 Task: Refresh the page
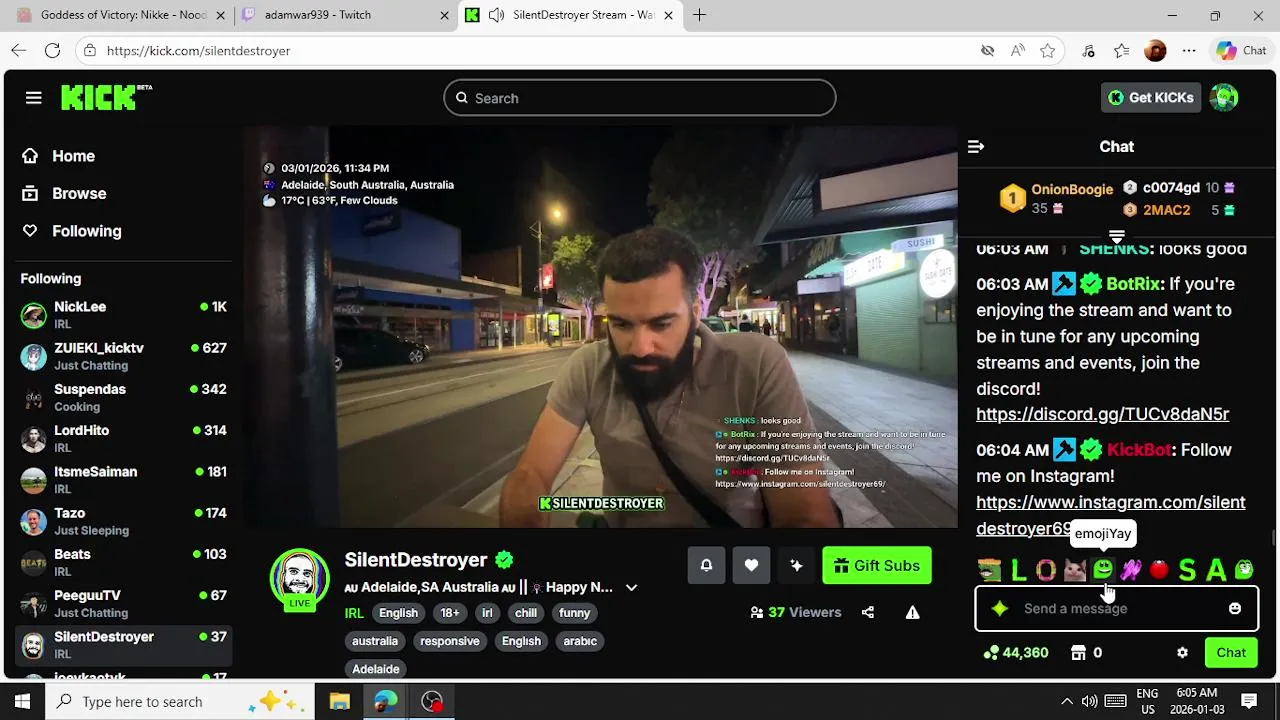[x=53, y=50]
